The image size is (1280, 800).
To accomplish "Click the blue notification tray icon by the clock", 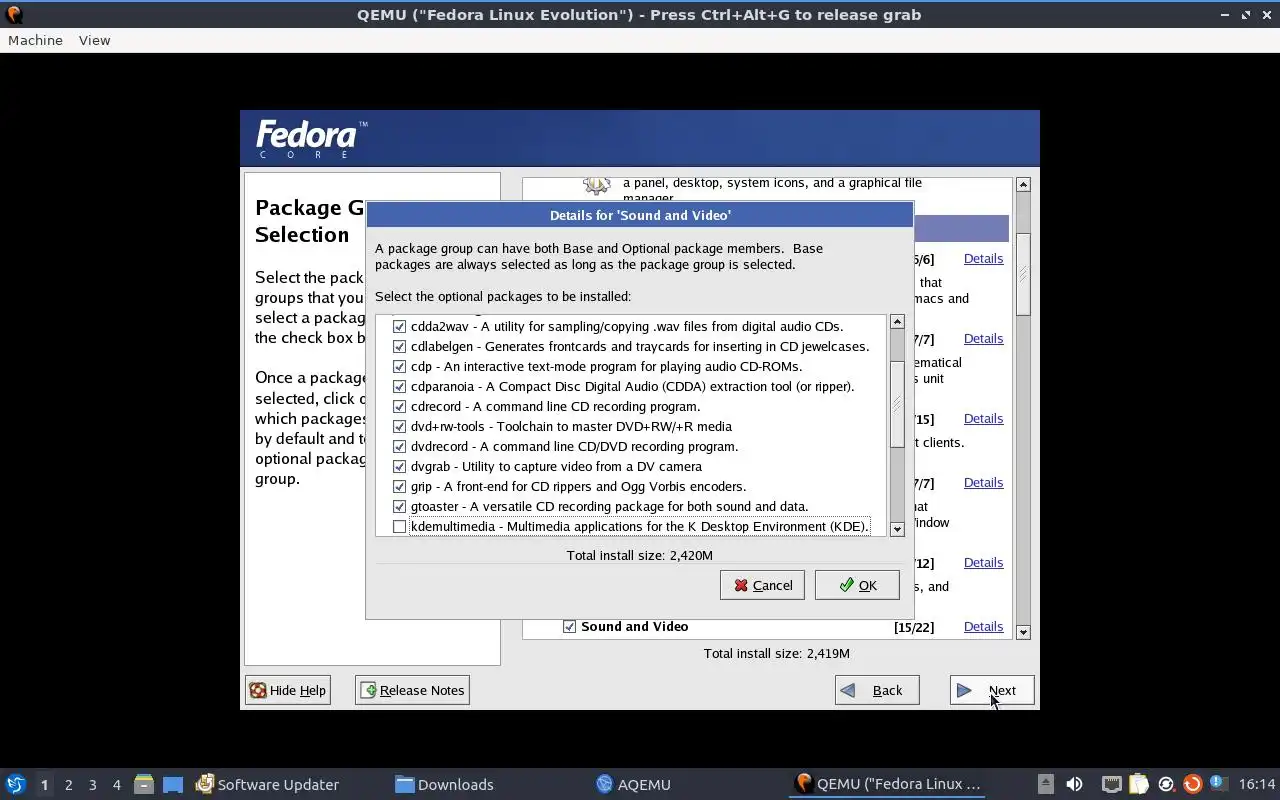I will pyautogui.click(x=1218, y=783).
